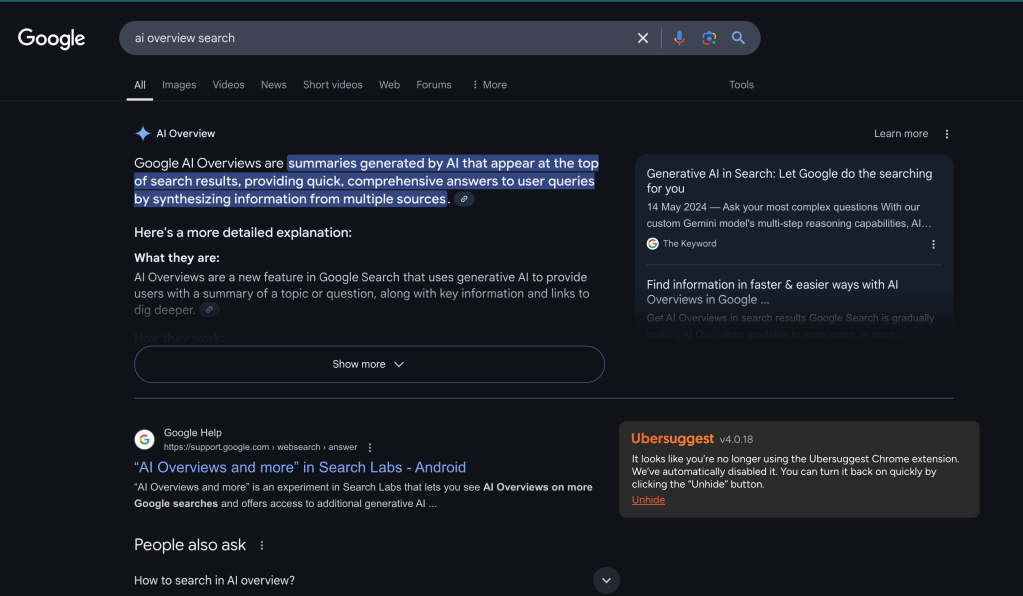Open options for The Keyword source card
The image size is (1023, 596).
click(x=934, y=244)
